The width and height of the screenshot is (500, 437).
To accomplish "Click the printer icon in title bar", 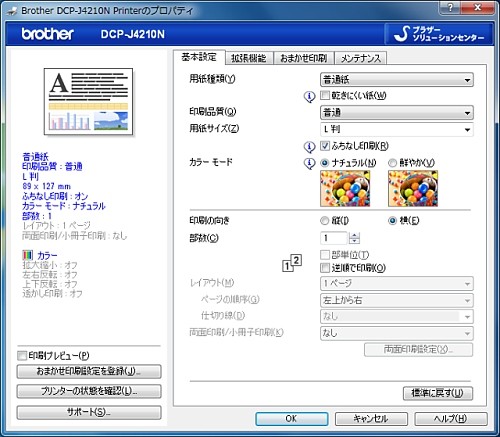I will pos(12,11).
